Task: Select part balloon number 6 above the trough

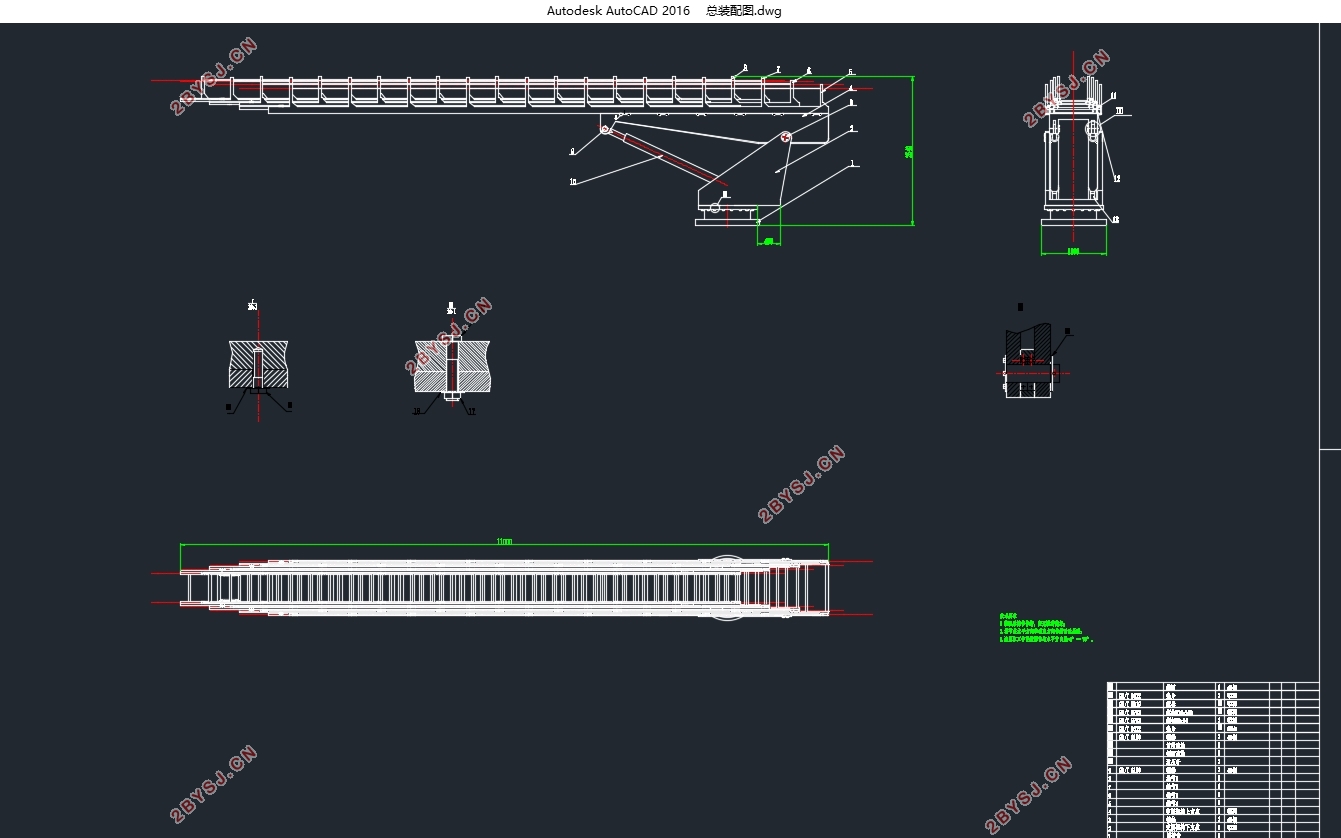Action: click(x=809, y=71)
